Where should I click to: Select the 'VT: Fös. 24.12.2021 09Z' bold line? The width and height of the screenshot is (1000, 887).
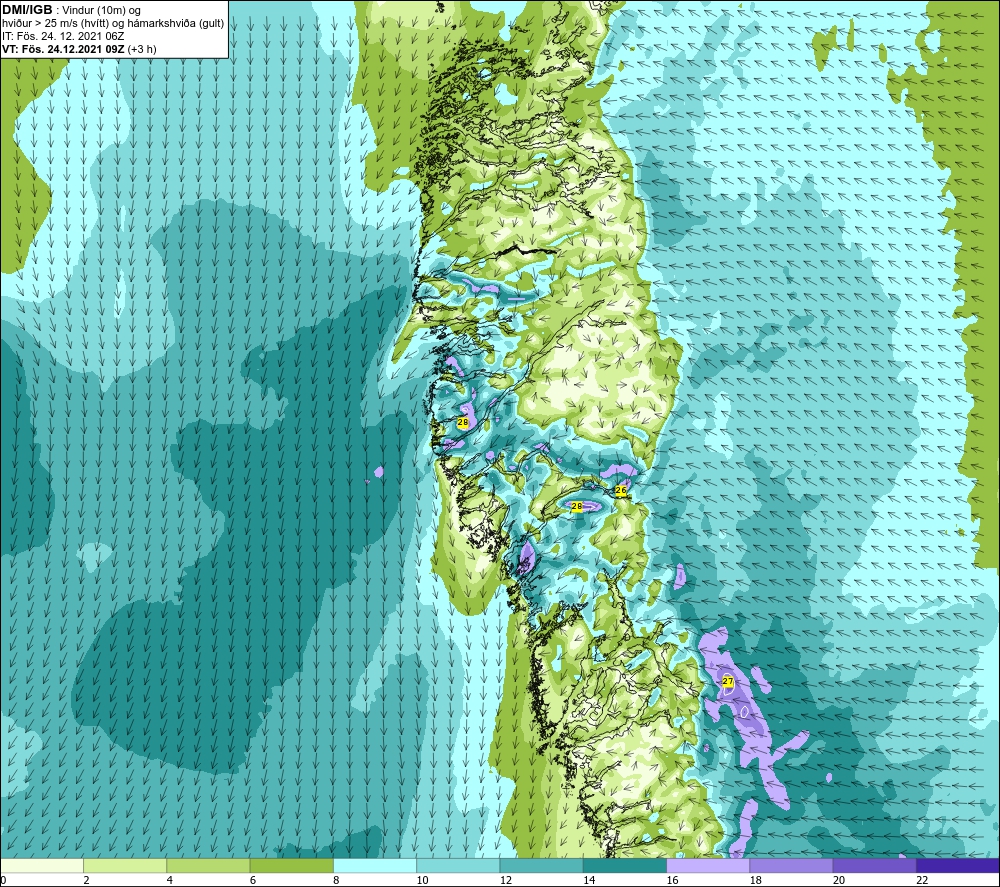tap(63, 49)
